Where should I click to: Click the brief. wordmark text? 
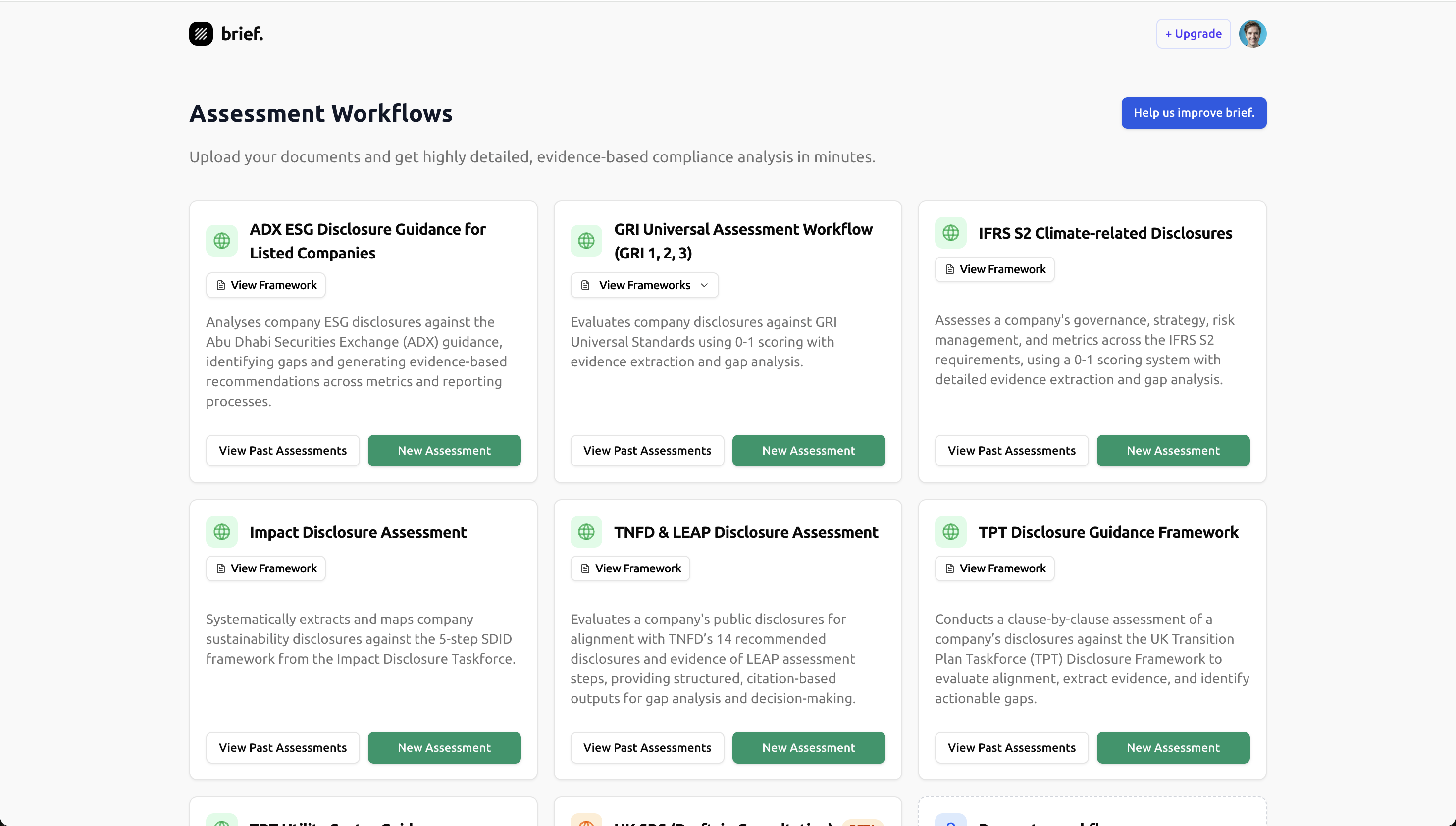pos(242,34)
